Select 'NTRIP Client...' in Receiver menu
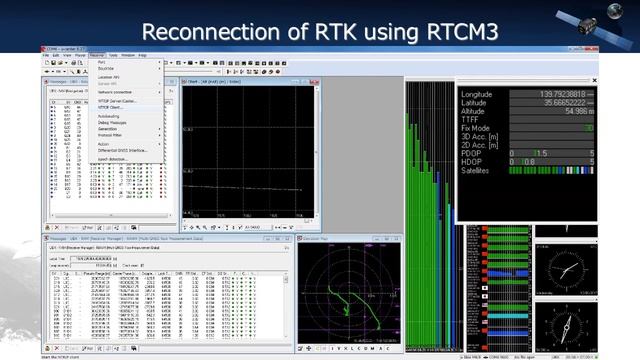Image resolution: width=640 pixels, height=360 pixels. [110, 107]
